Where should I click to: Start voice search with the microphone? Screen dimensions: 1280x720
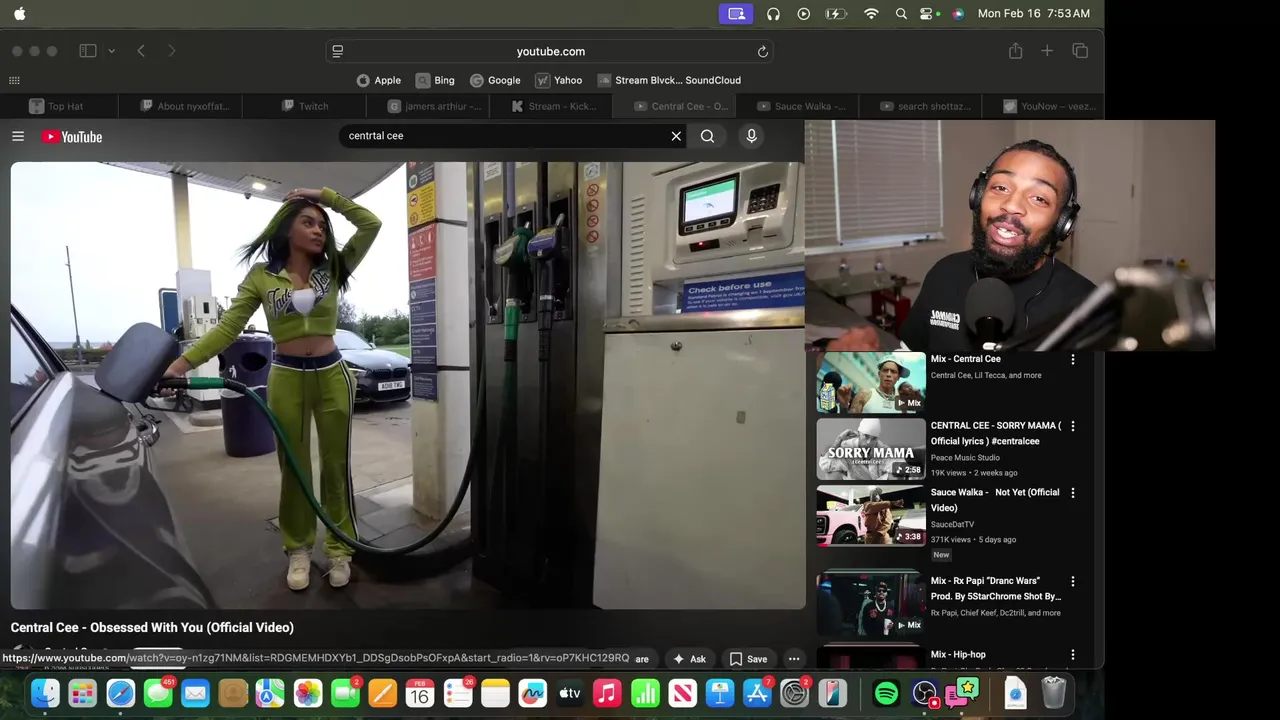[751, 136]
